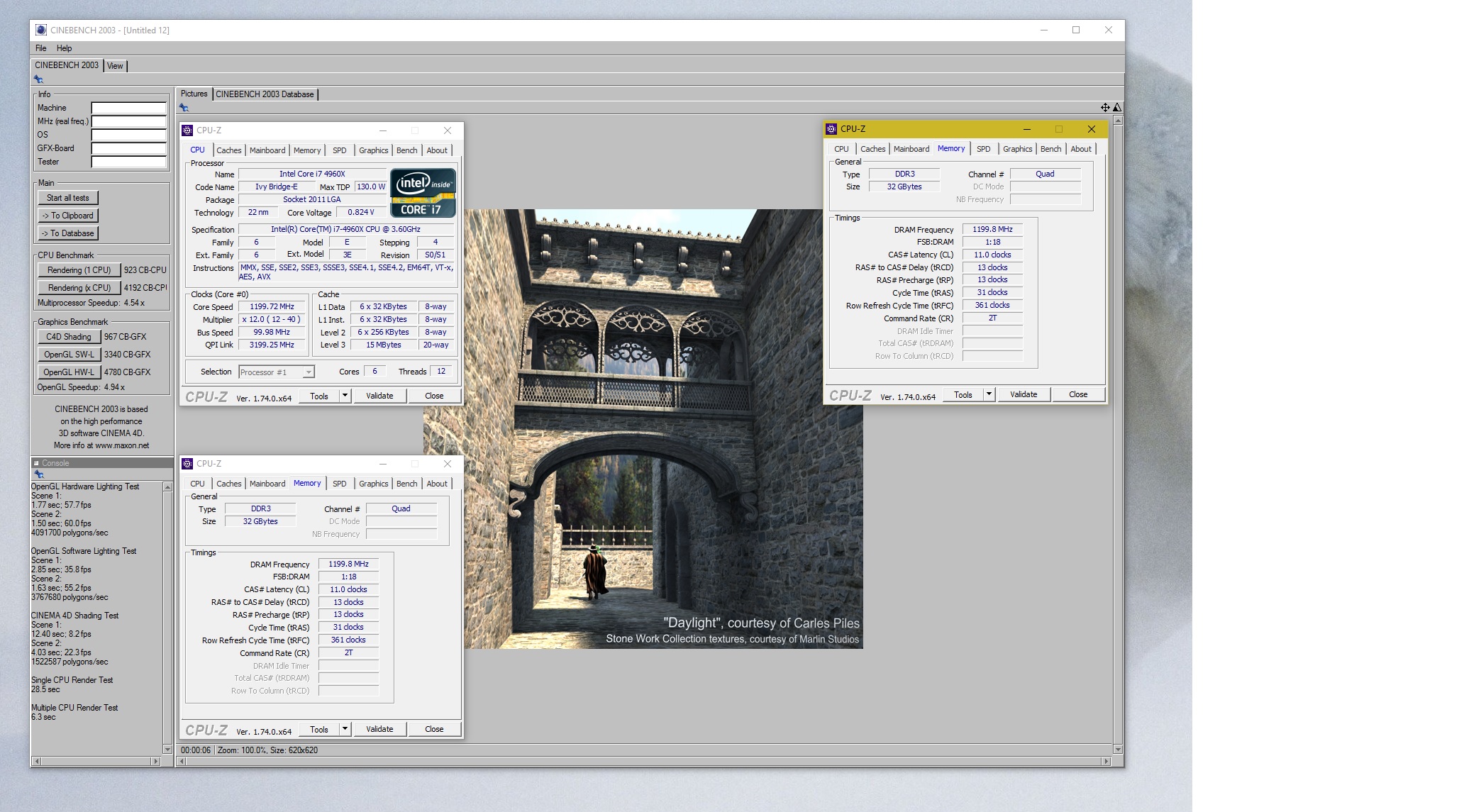Click the zoom triangle icon in the picture viewer
This screenshot has height=812, width=1464.
tap(1117, 108)
